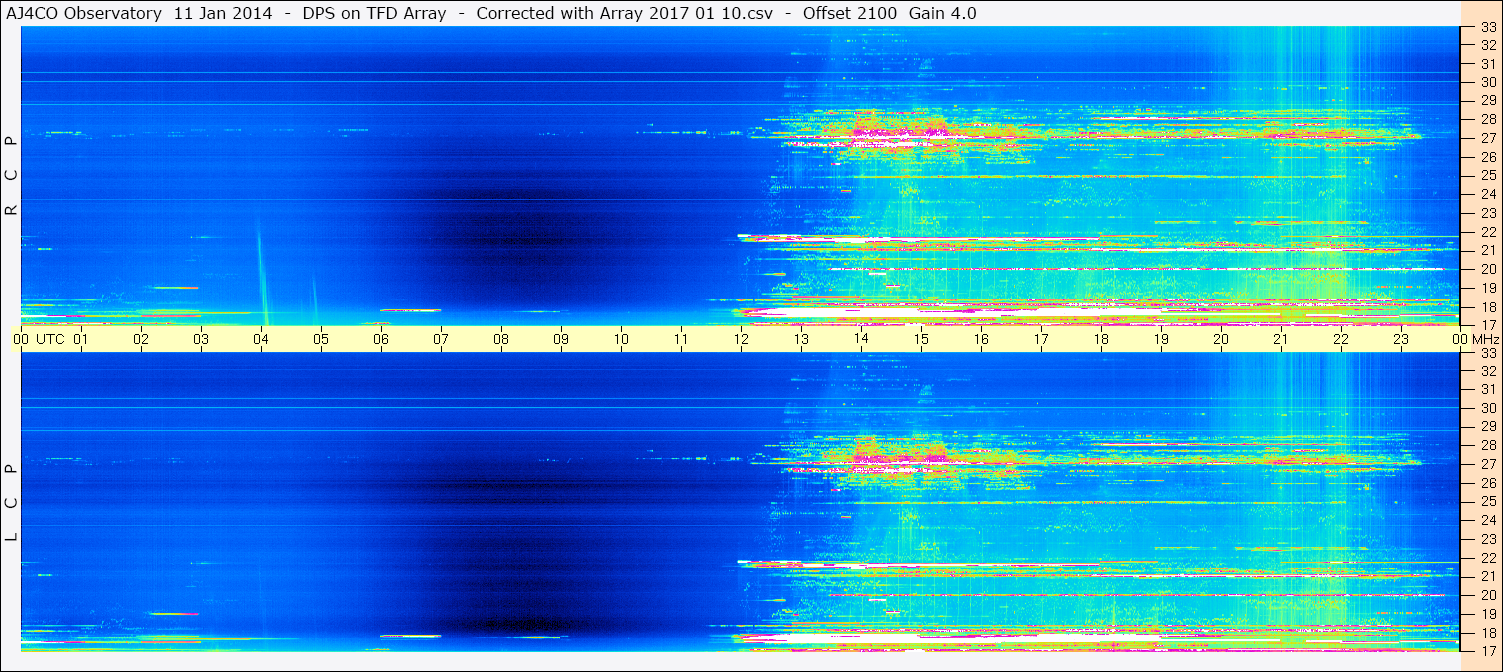Click the 19 MHz tick of the lower LCP plot
Image resolution: width=1503 pixels, height=672 pixels.
click(x=1487, y=614)
